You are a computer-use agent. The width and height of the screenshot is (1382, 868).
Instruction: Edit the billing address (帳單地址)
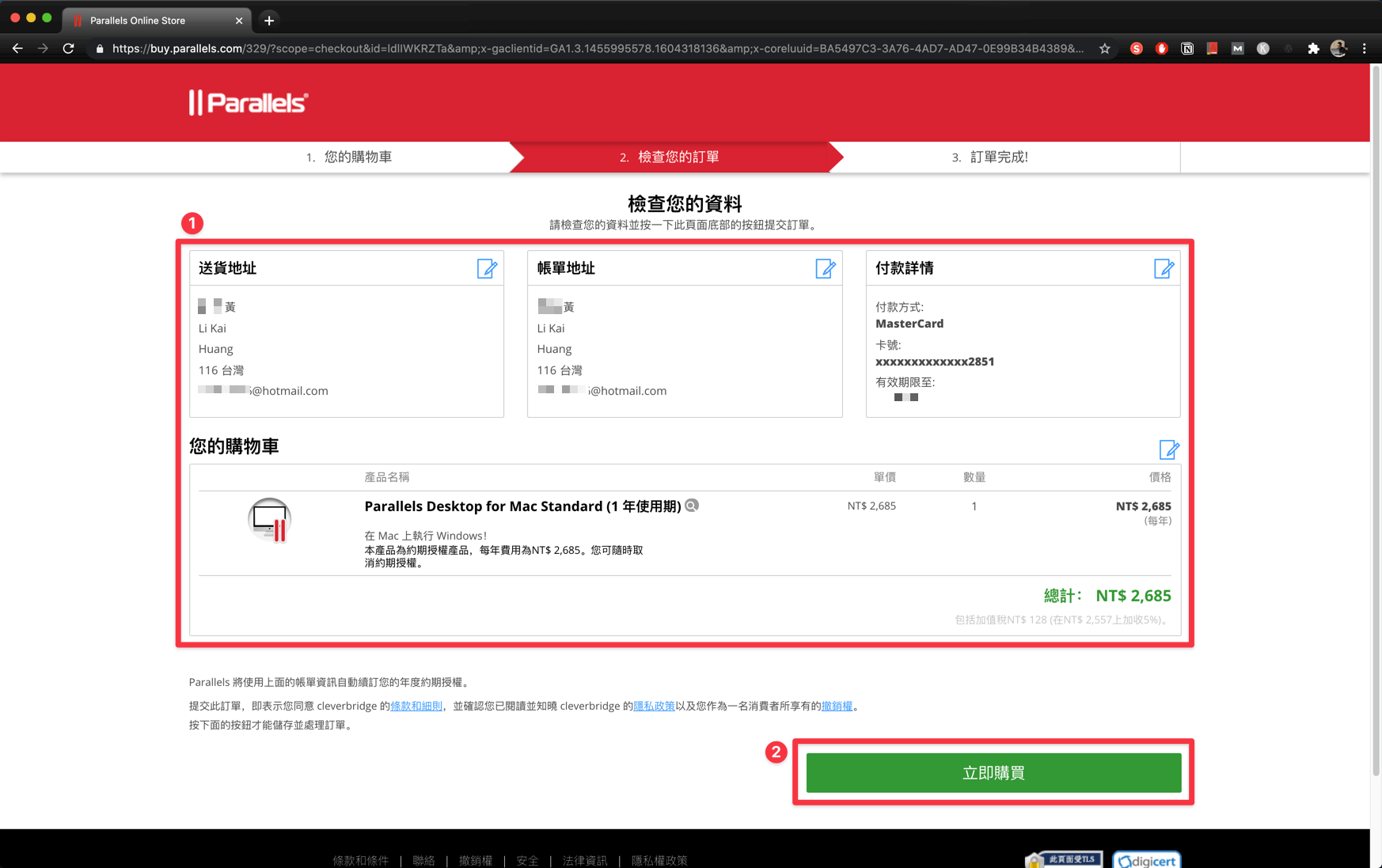tap(826, 269)
